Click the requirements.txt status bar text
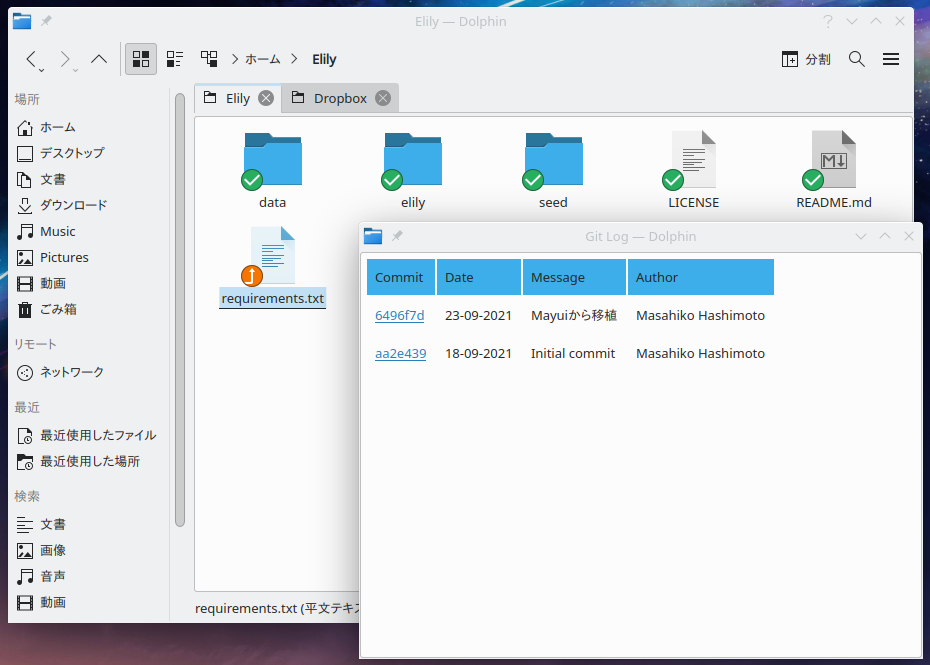This screenshot has width=930, height=665. pyautogui.click(x=277, y=609)
